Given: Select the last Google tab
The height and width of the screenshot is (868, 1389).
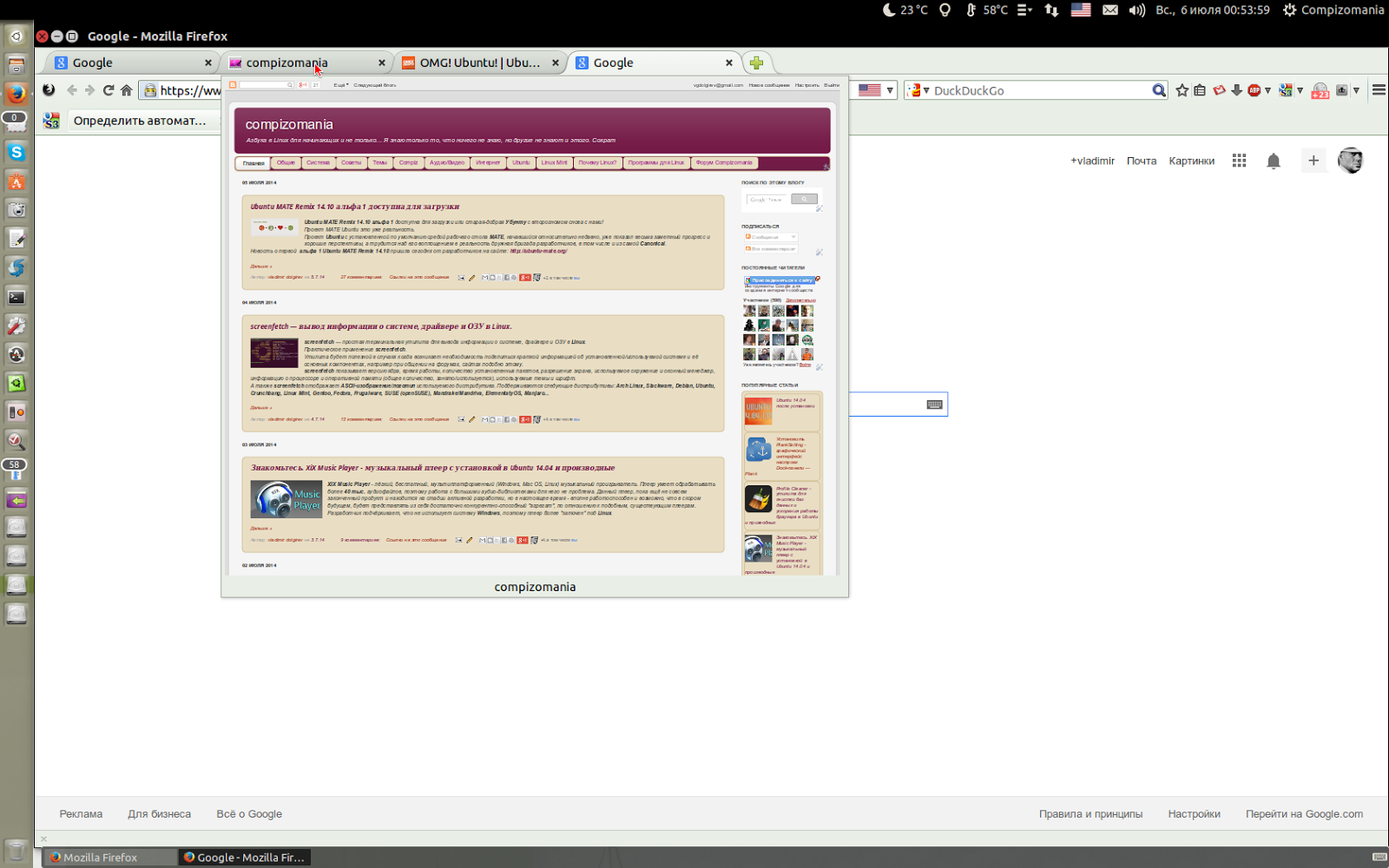Looking at the screenshot, I should [x=653, y=62].
